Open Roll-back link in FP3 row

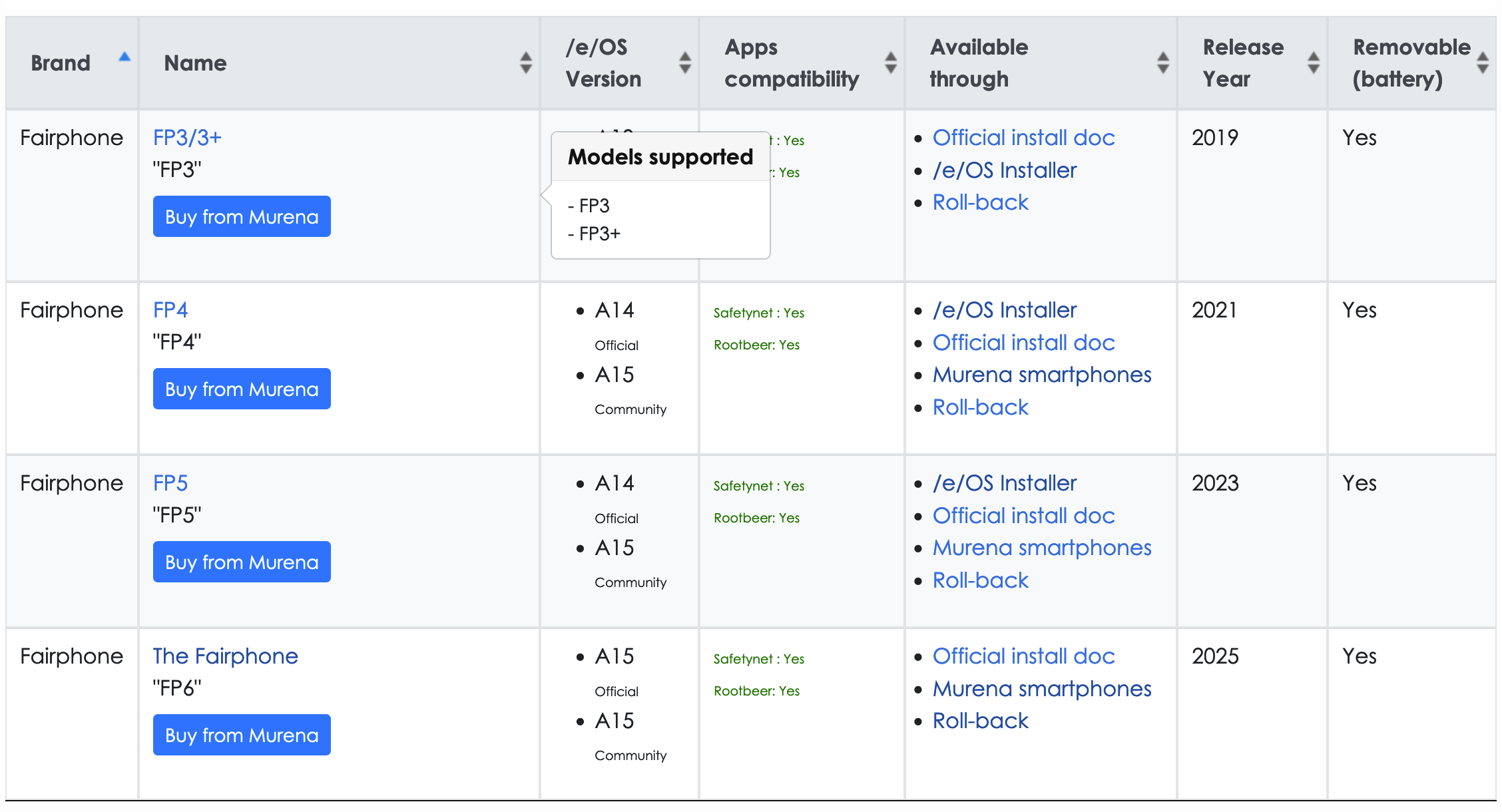(x=981, y=202)
